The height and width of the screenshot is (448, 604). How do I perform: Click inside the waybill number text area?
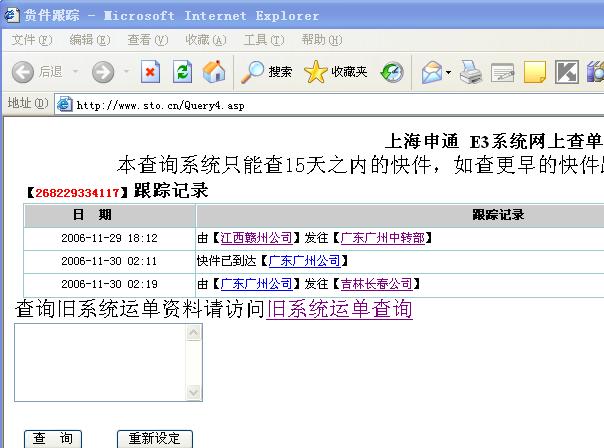(x=100, y=362)
